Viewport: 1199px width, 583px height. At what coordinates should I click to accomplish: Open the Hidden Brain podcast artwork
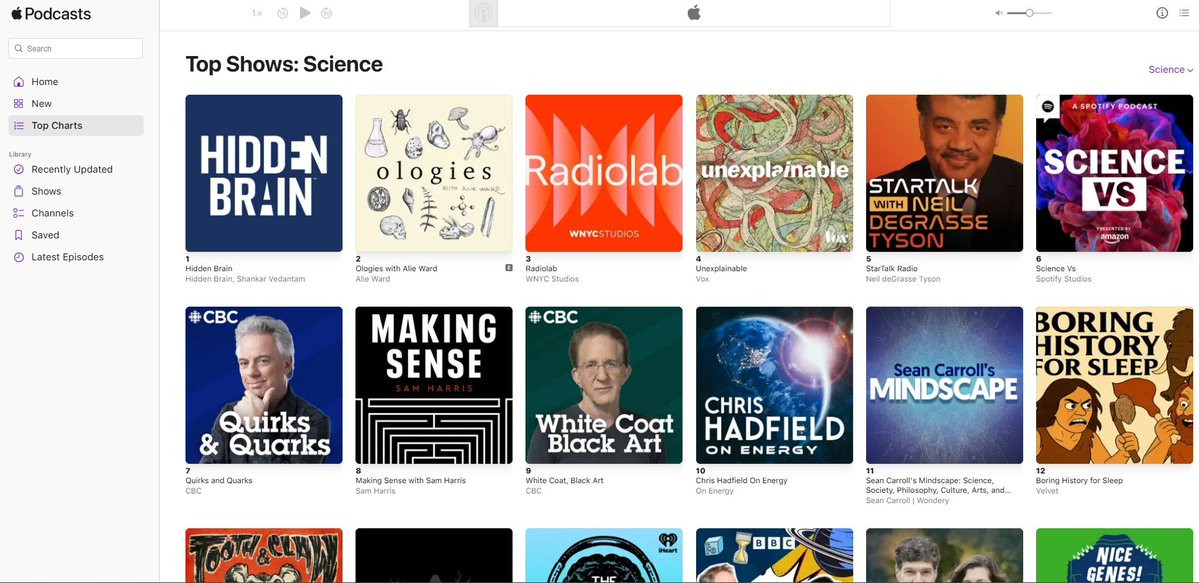click(x=264, y=173)
